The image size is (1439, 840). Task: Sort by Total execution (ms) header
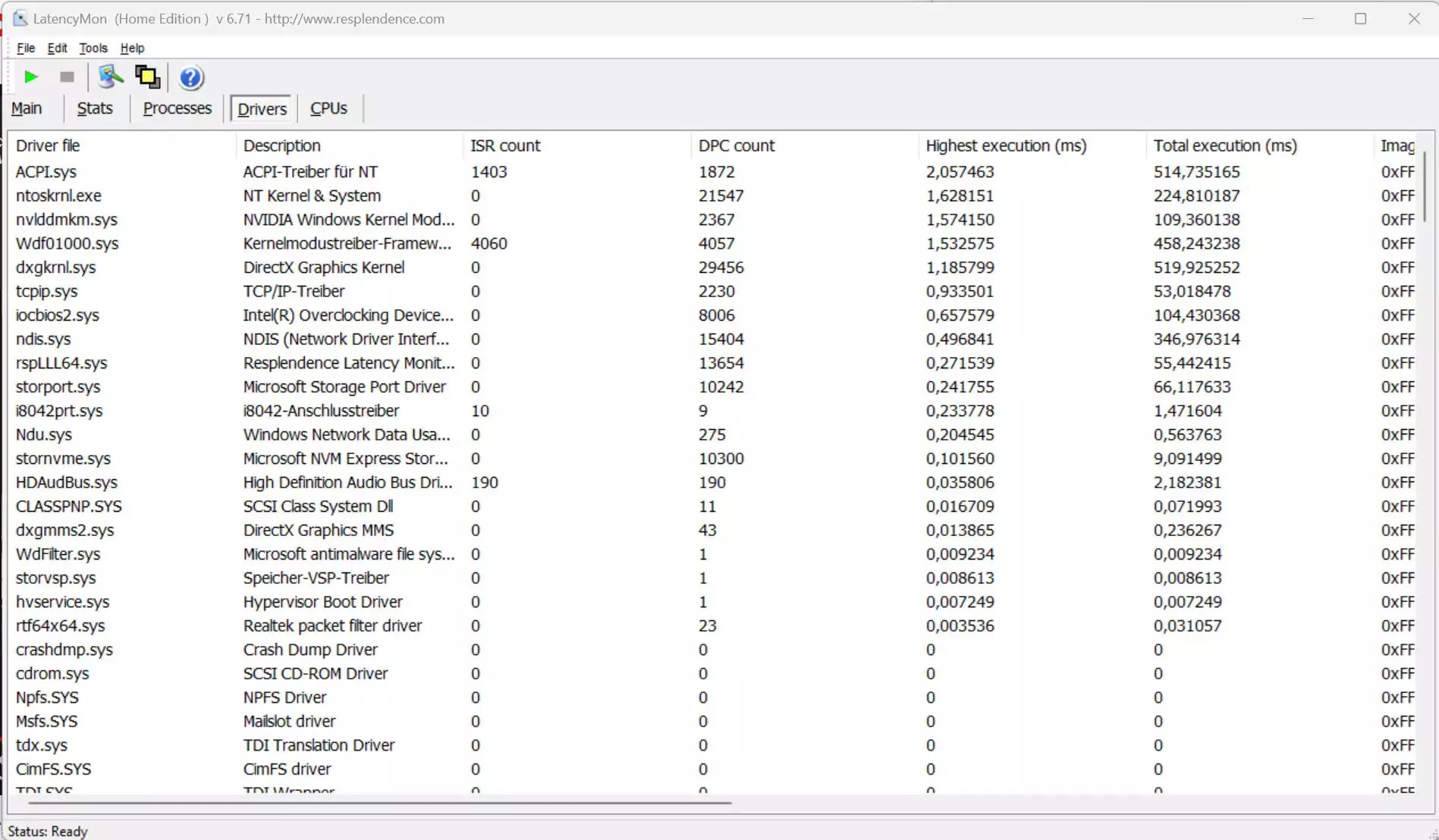click(x=1259, y=146)
